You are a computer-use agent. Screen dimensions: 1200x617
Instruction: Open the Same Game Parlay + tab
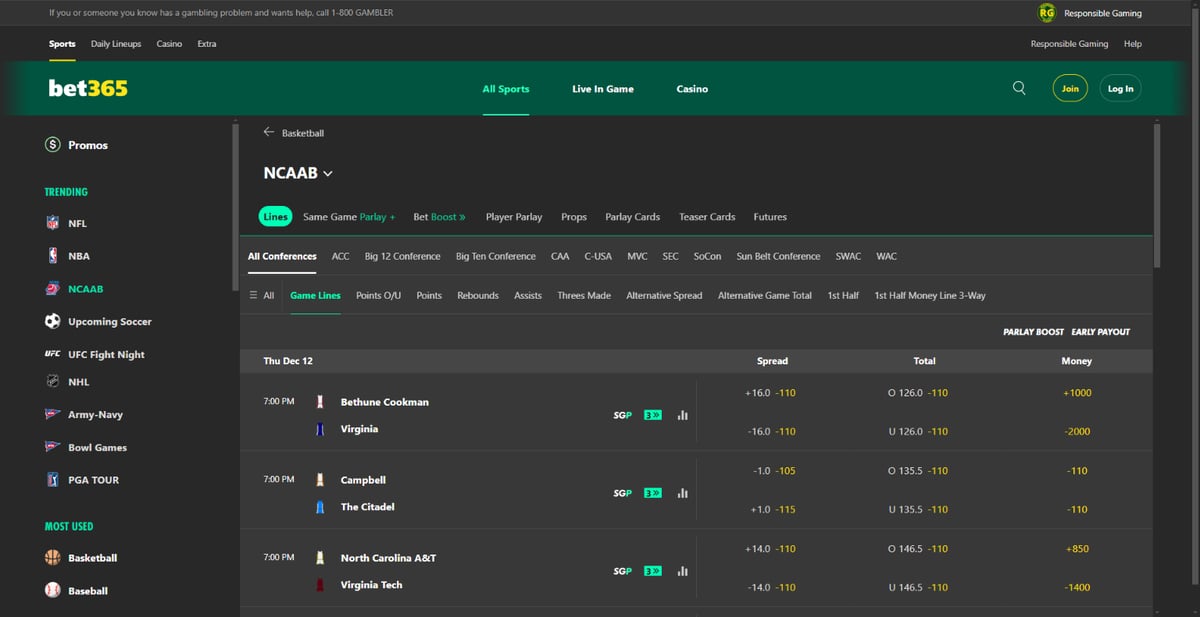pyautogui.click(x=349, y=216)
